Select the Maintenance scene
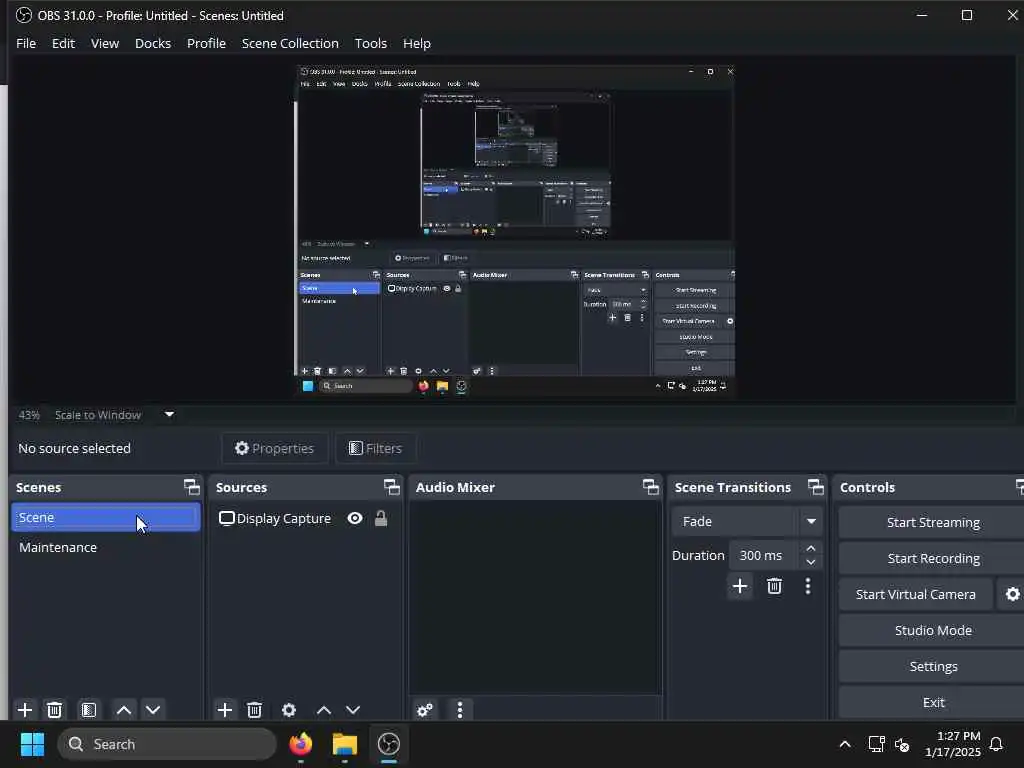 pos(106,547)
